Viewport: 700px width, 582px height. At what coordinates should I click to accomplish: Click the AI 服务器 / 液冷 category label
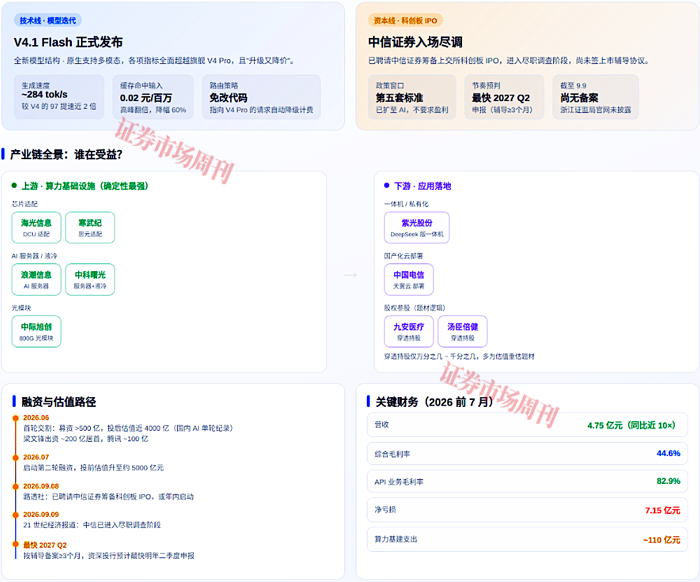tap(34, 256)
